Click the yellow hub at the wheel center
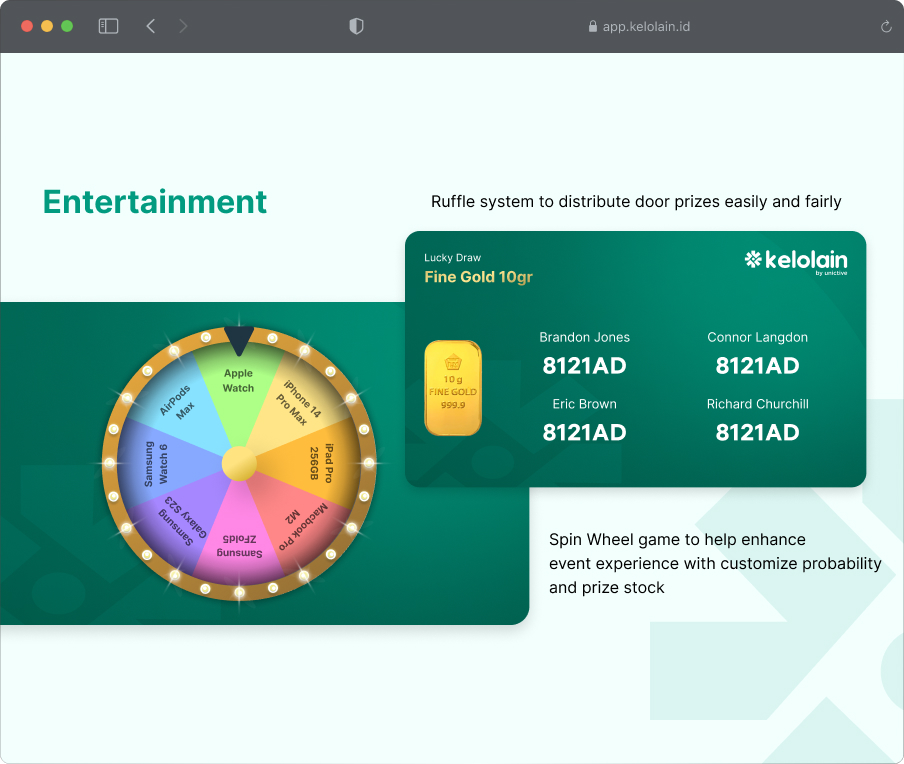Screen dimensions: 904x764 click(x=239, y=463)
